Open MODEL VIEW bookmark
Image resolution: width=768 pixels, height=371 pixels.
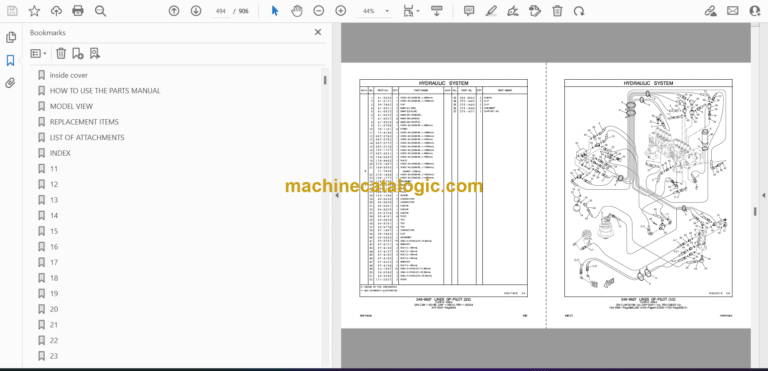click(71, 106)
